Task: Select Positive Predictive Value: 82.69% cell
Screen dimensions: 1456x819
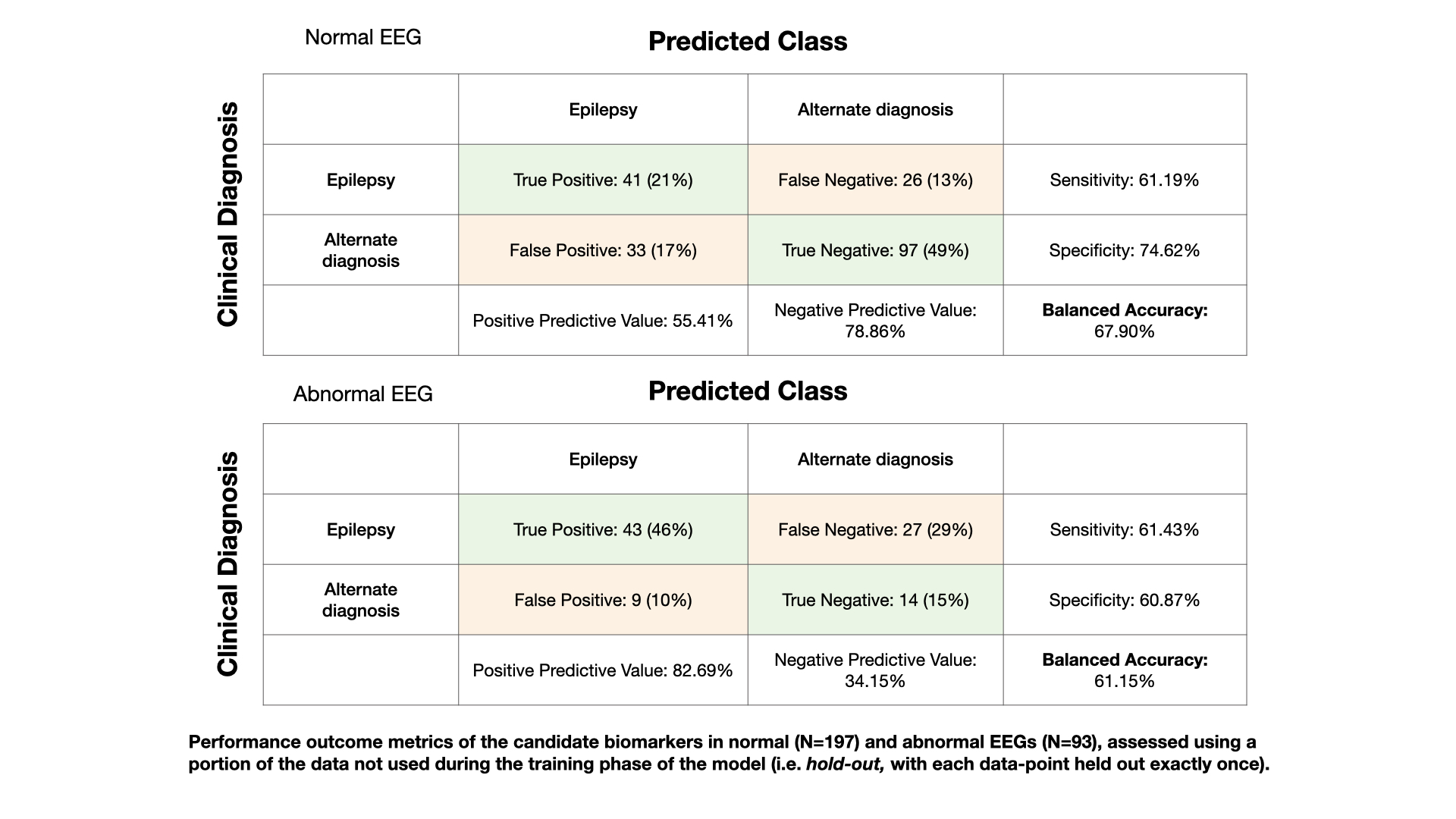Action: [x=603, y=670]
